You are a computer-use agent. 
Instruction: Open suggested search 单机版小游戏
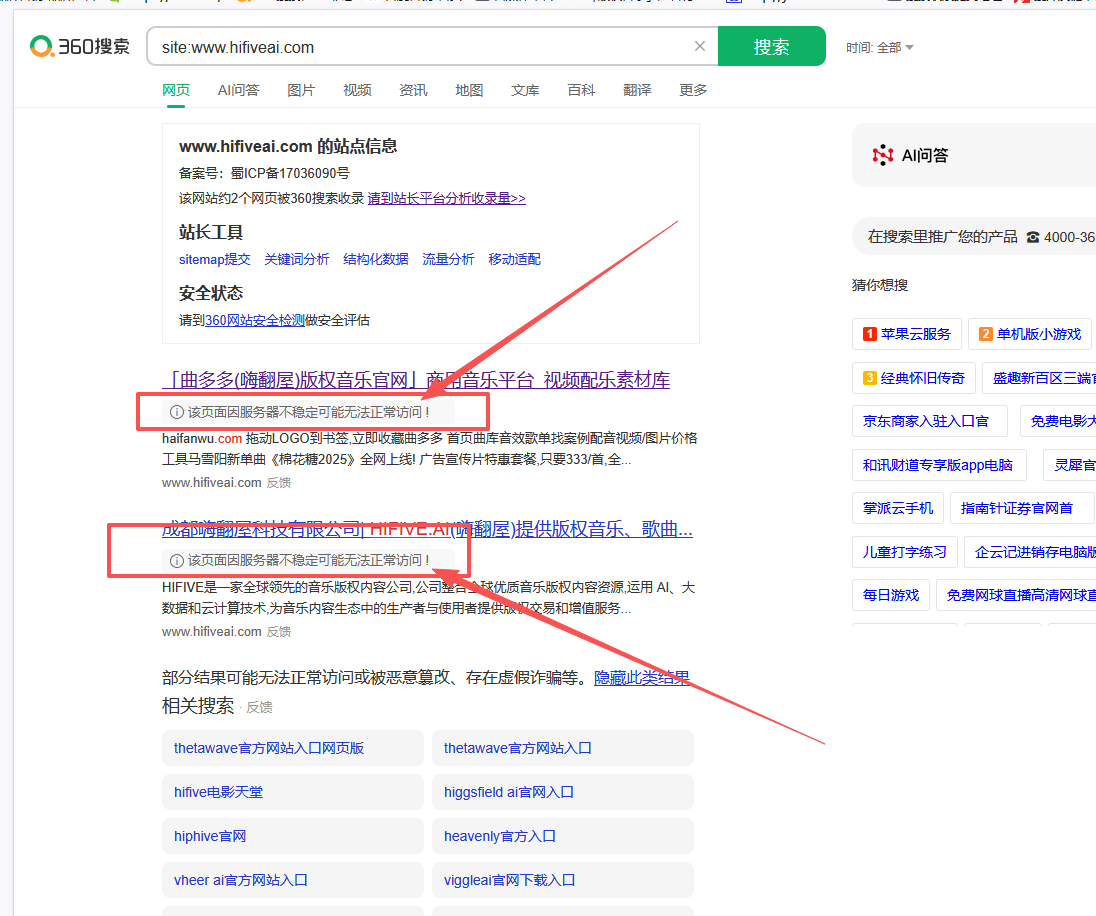(1032, 334)
